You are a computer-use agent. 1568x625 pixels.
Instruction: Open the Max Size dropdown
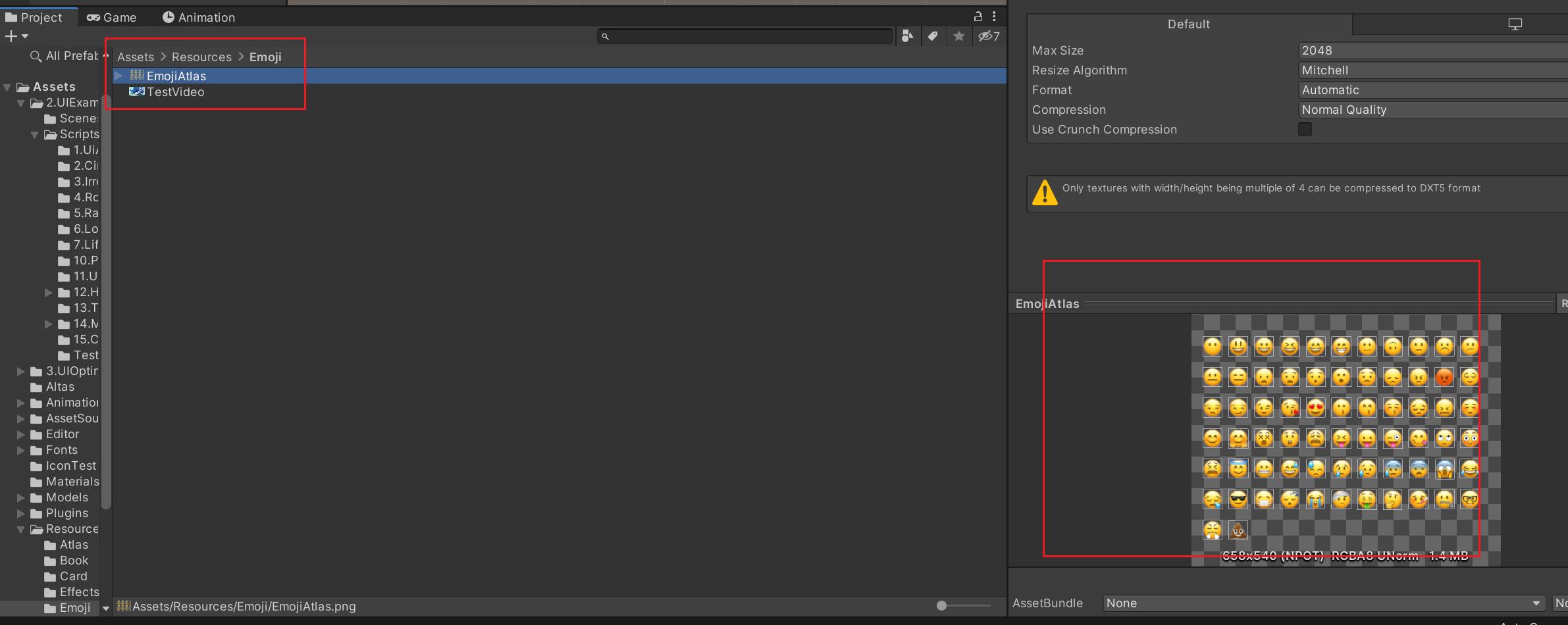1432,51
